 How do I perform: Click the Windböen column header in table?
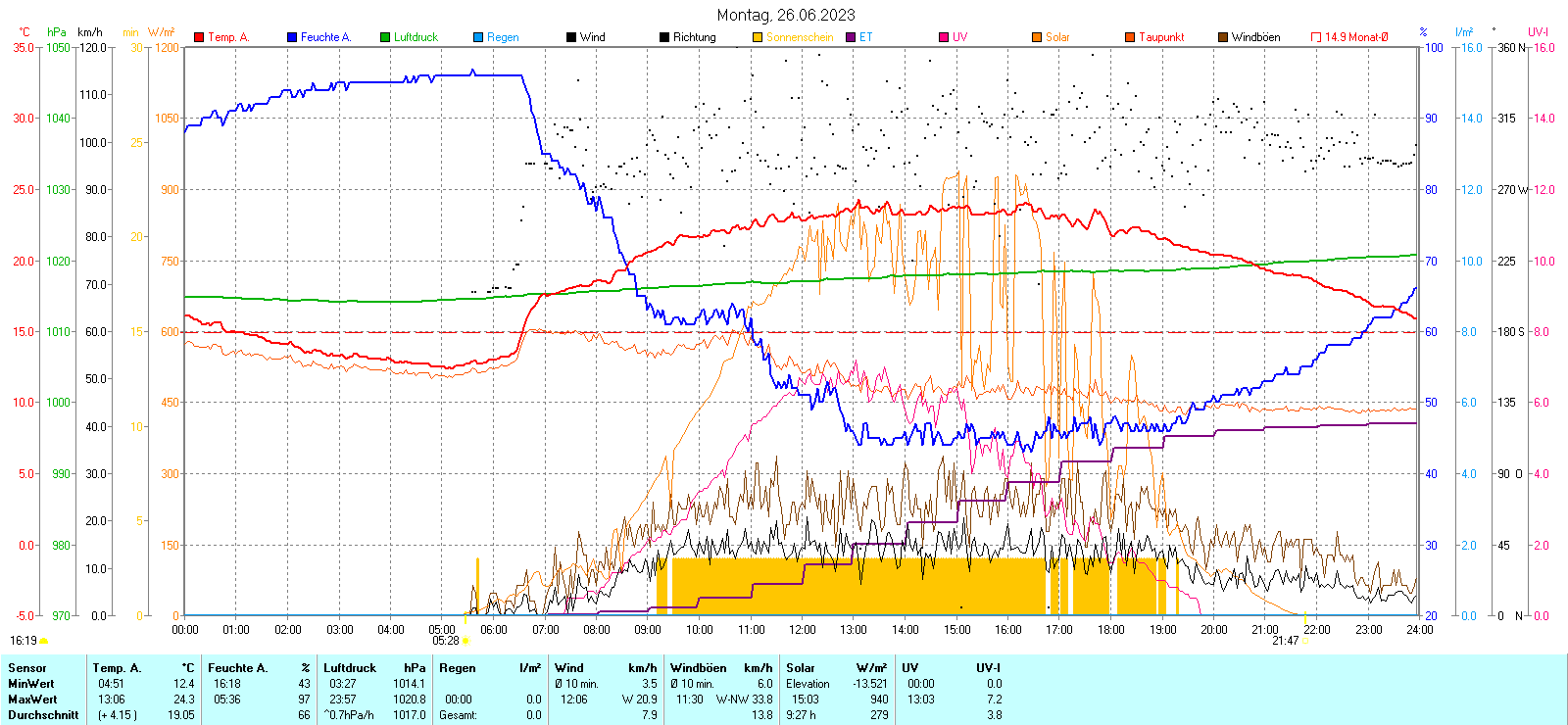pos(699,668)
